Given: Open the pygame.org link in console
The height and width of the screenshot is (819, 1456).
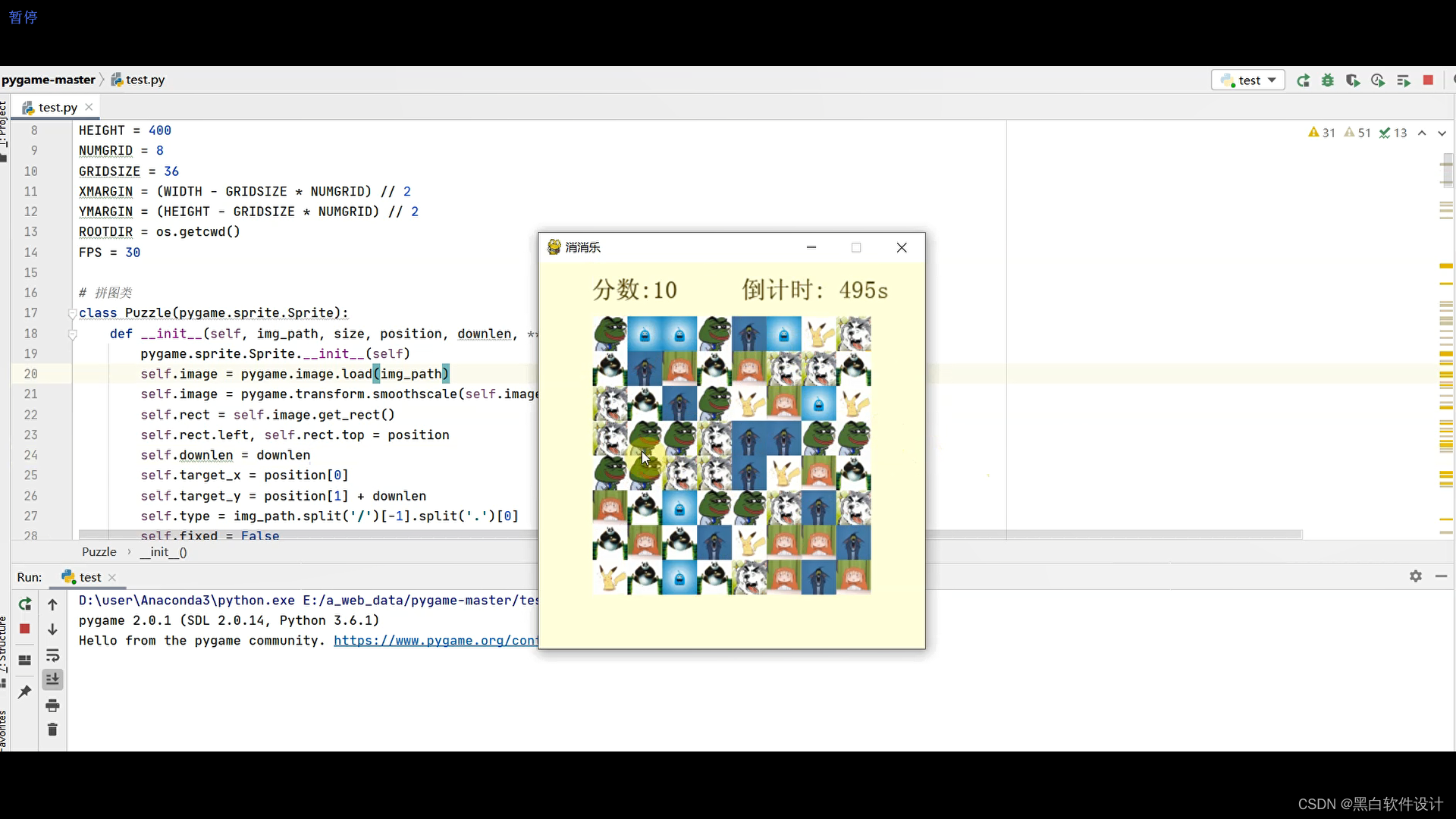Looking at the screenshot, I should (435, 641).
